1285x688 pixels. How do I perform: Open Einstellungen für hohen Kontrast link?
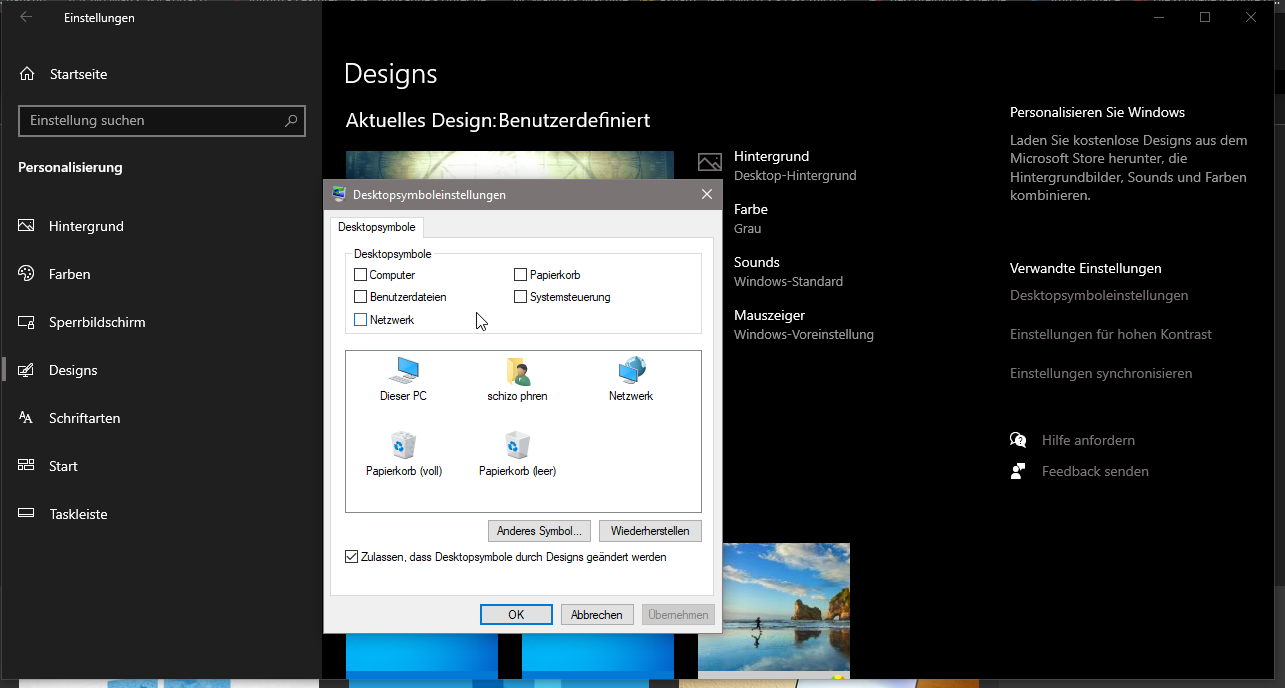[1111, 334]
